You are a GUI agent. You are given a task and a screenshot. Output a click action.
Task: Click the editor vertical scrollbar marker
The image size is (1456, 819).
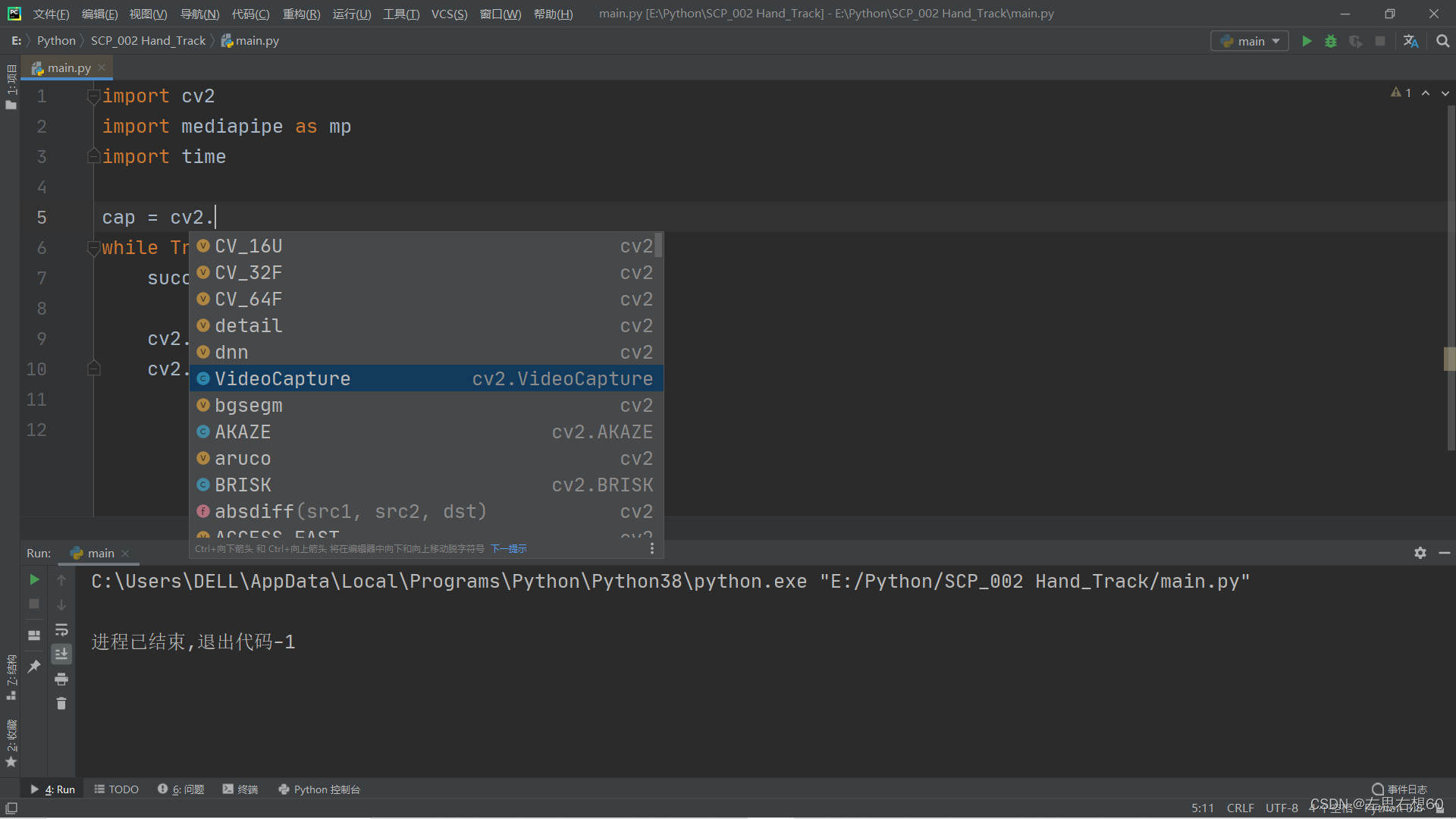tap(1449, 358)
